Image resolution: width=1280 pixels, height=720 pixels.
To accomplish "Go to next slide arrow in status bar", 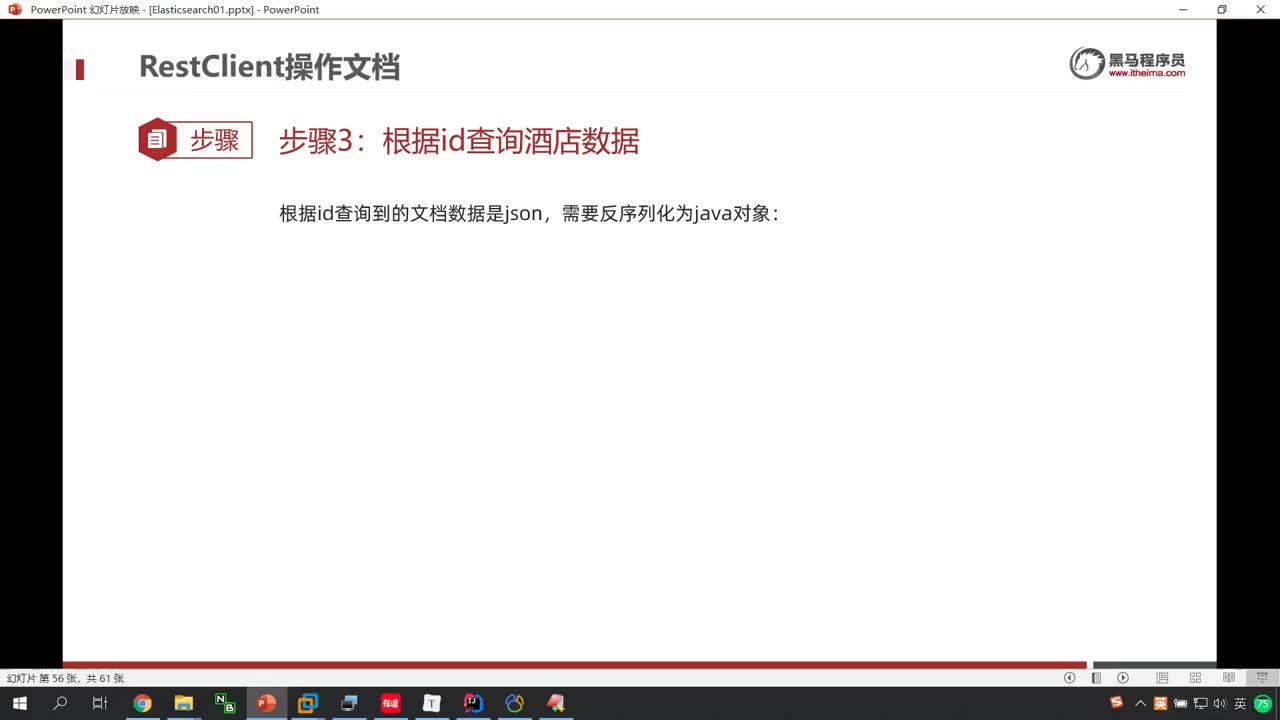I will (x=1123, y=678).
